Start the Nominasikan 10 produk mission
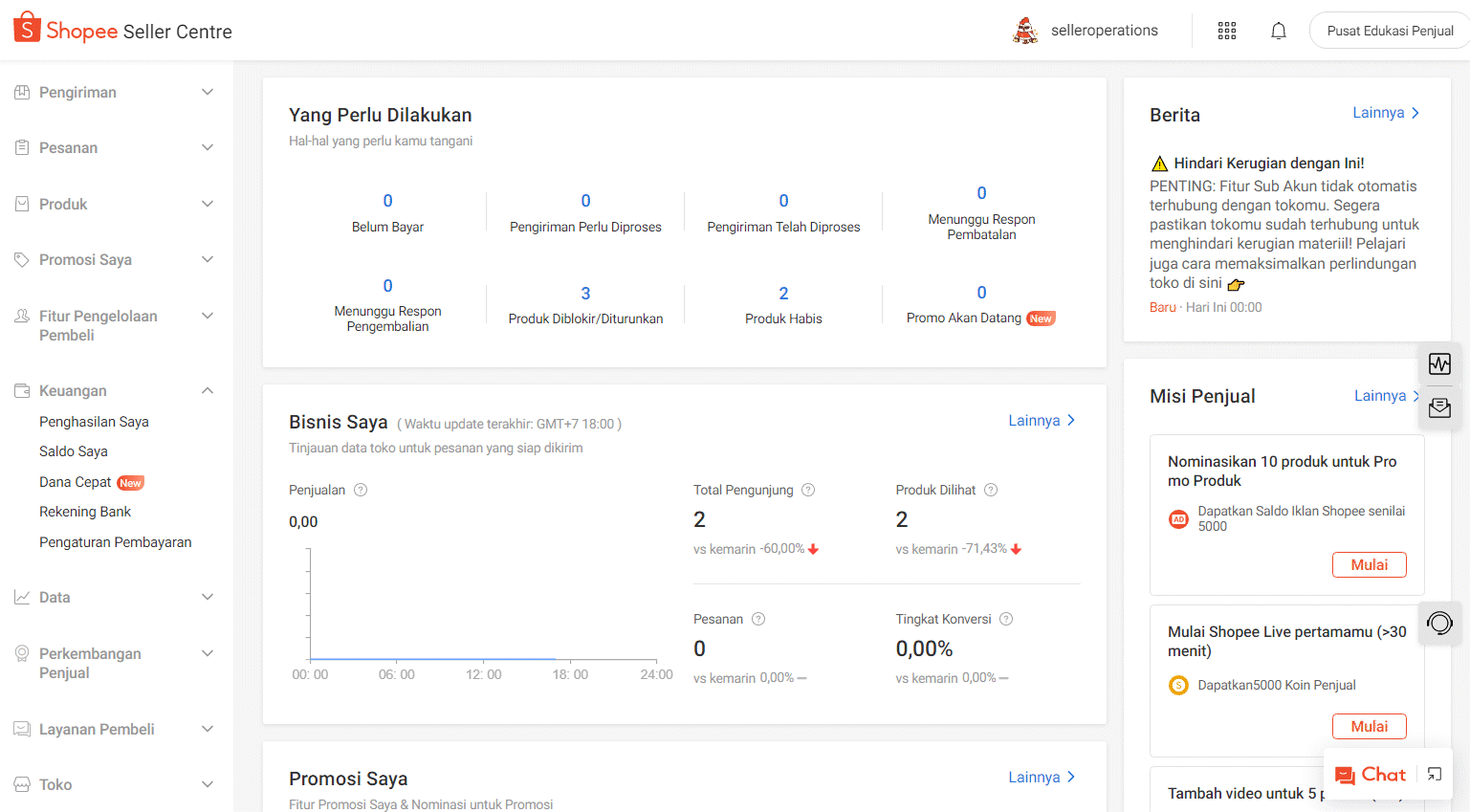The height and width of the screenshot is (812, 1470). click(1370, 565)
